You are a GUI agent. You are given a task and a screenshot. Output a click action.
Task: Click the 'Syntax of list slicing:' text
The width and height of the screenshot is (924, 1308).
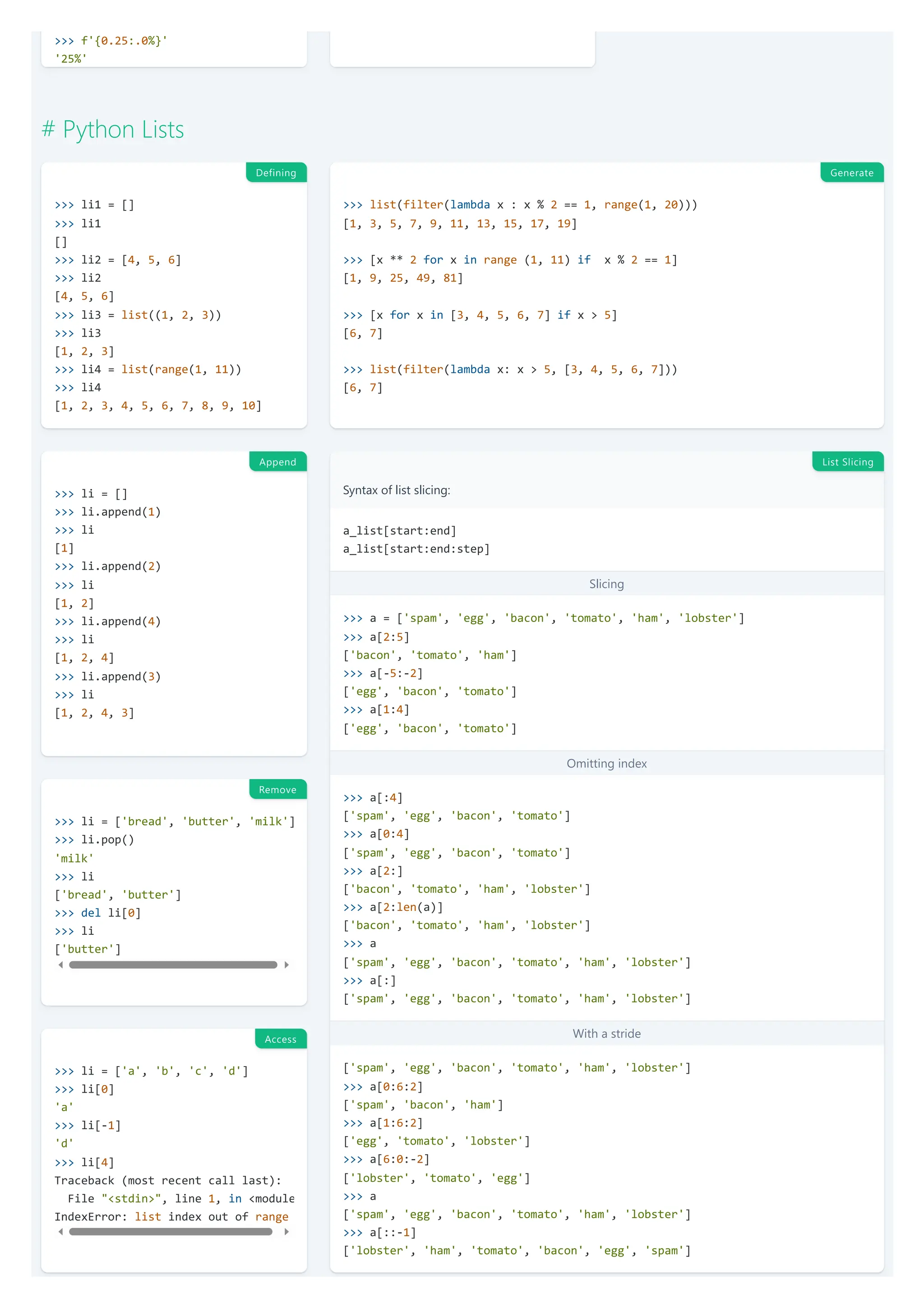(396, 490)
